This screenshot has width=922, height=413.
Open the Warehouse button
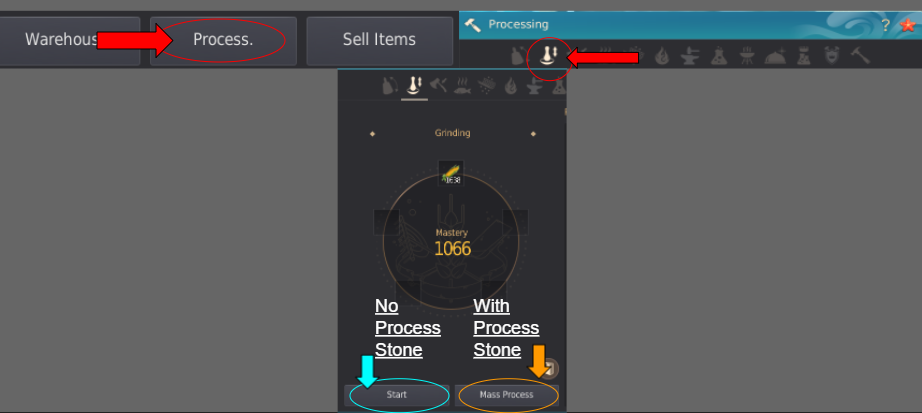[x=70, y=40]
